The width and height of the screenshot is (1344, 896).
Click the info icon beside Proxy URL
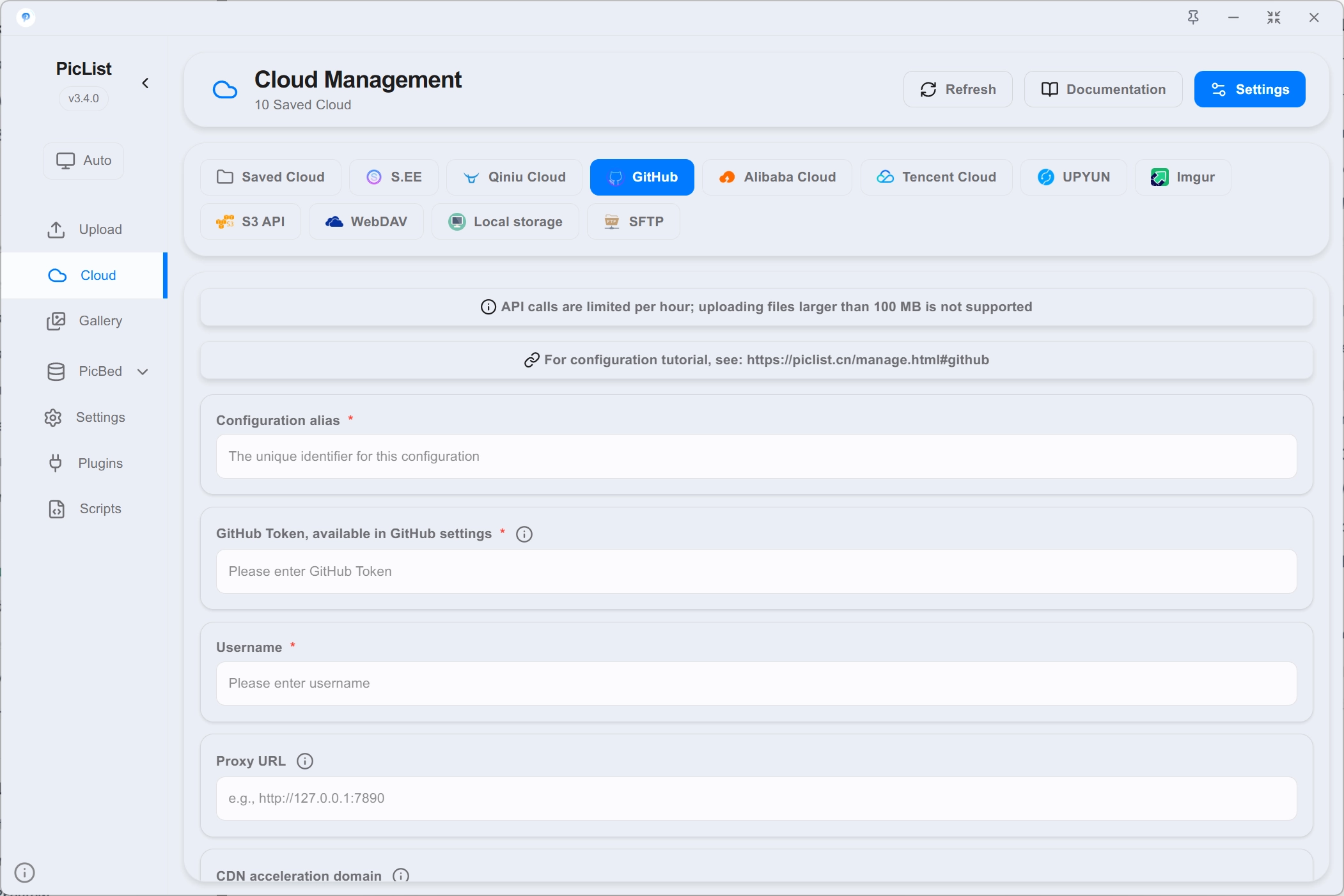305,761
